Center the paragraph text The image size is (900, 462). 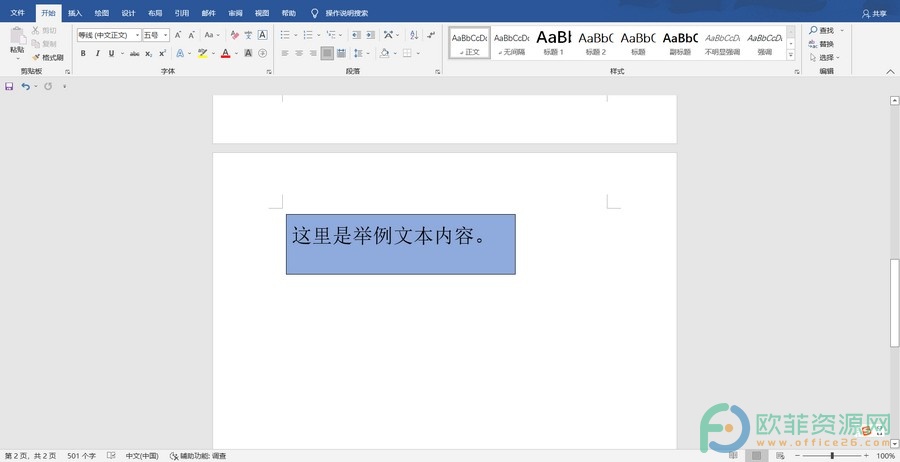(298, 53)
